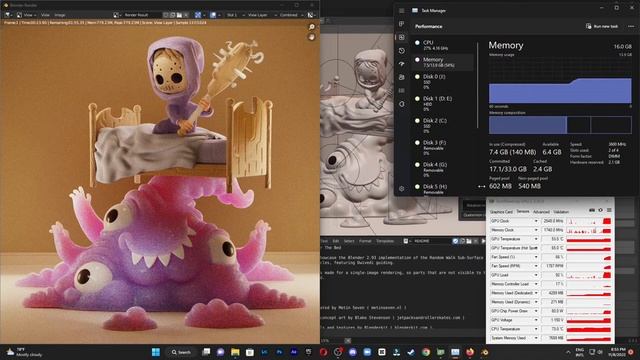This screenshot has width=640, height=360.
Task: Open Details page in Task Manager sidebar
Action: [402, 91]
